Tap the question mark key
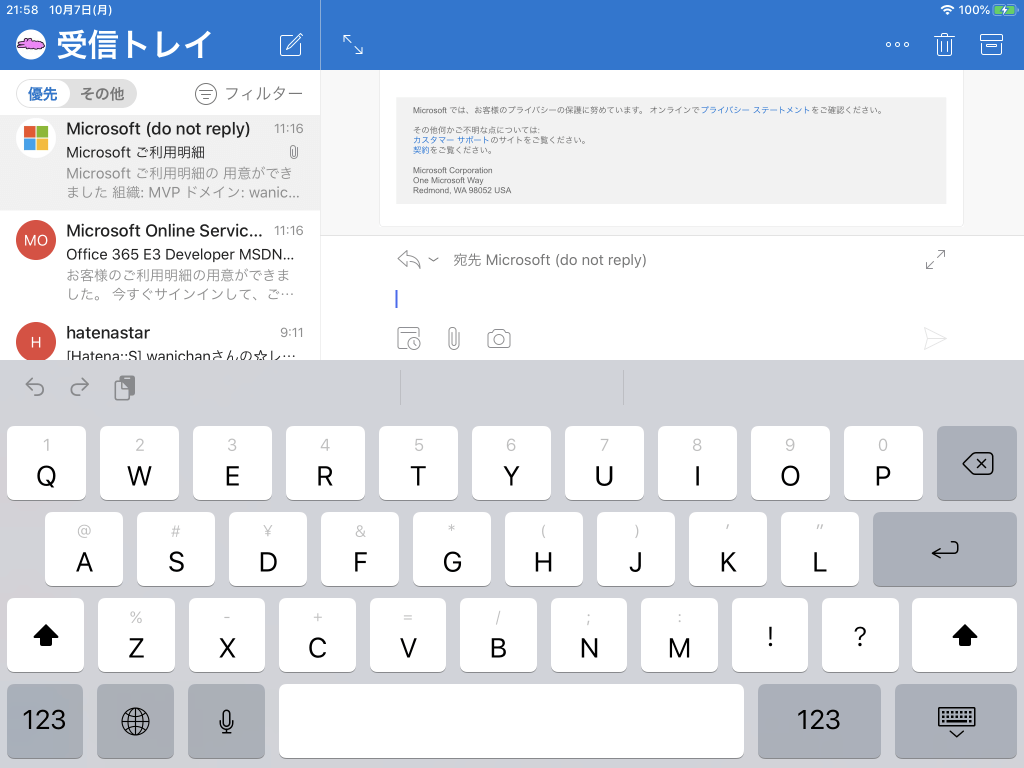The width and height of the screenshot is (1024, 768). coord(860,635)
